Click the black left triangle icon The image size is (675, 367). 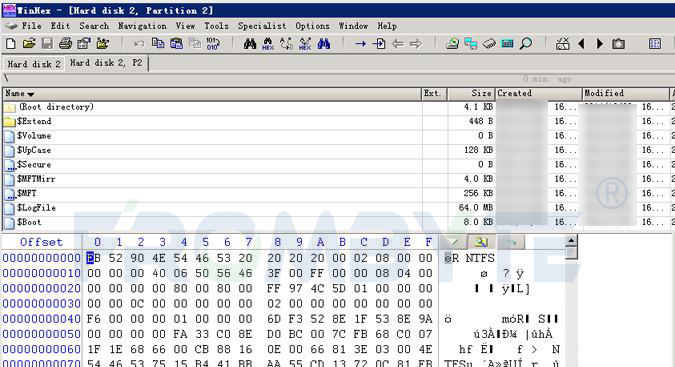click(x=582, y=43)
